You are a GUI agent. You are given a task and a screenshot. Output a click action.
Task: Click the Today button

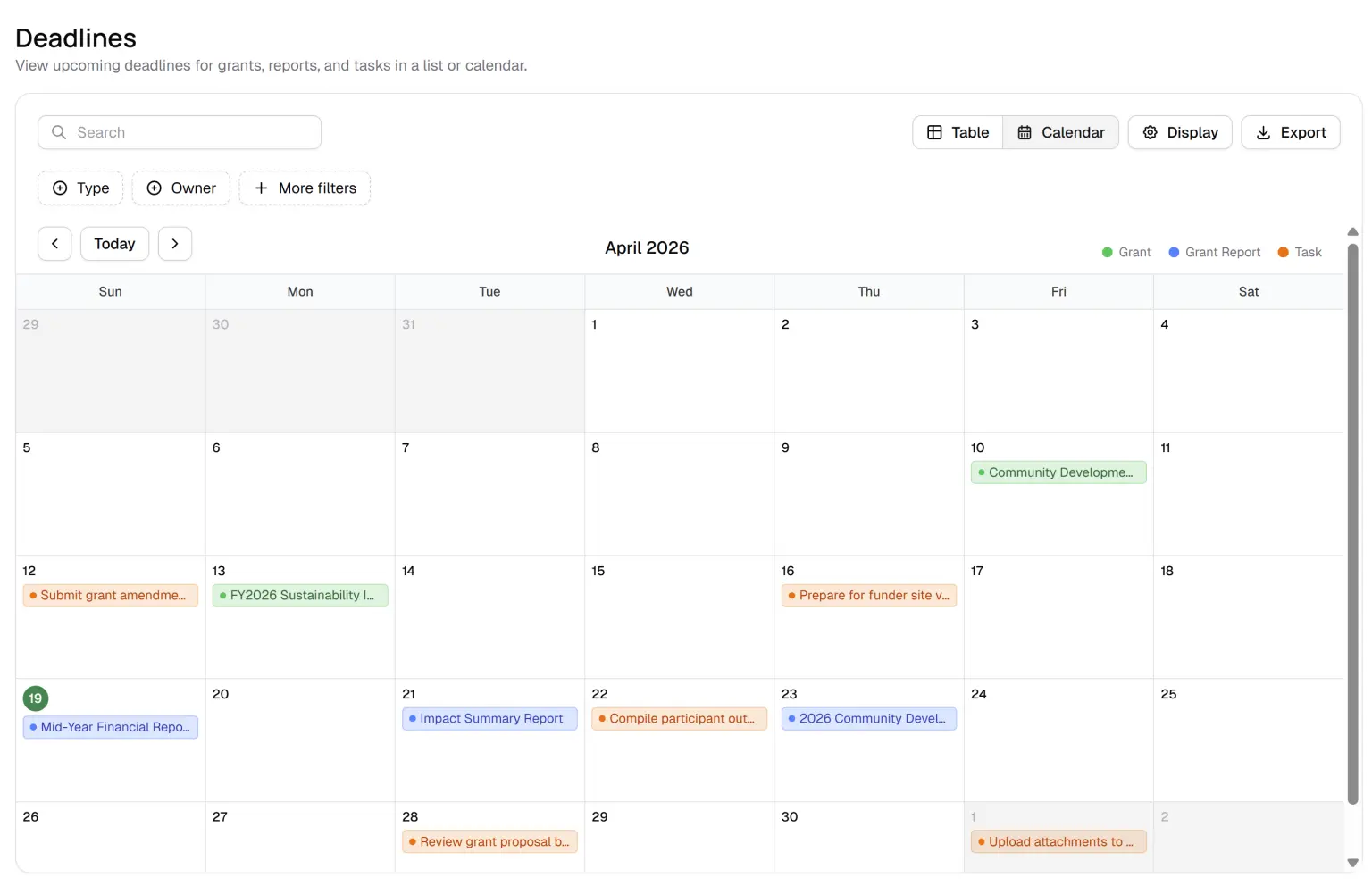(114, 243)
